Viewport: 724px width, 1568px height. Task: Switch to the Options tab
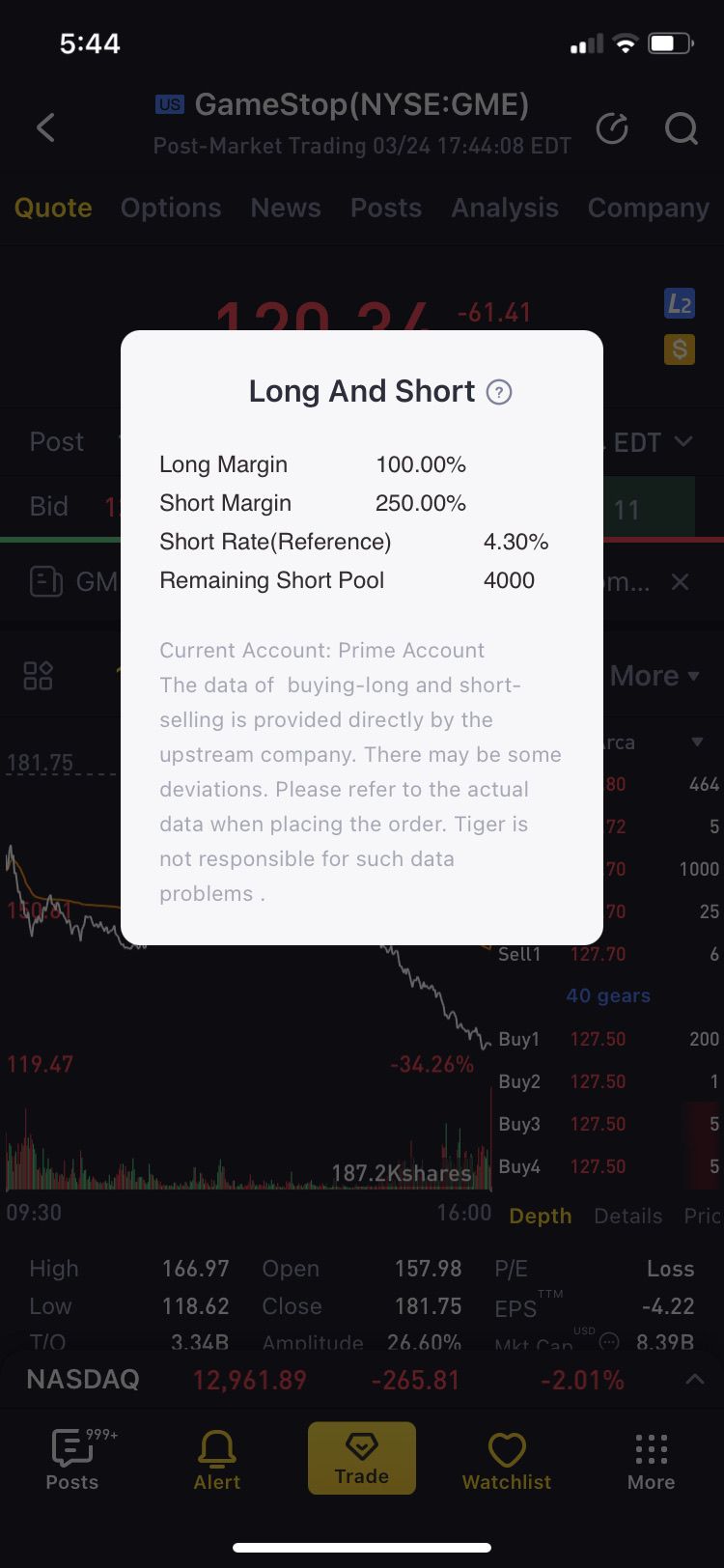[x=171, y=208]
